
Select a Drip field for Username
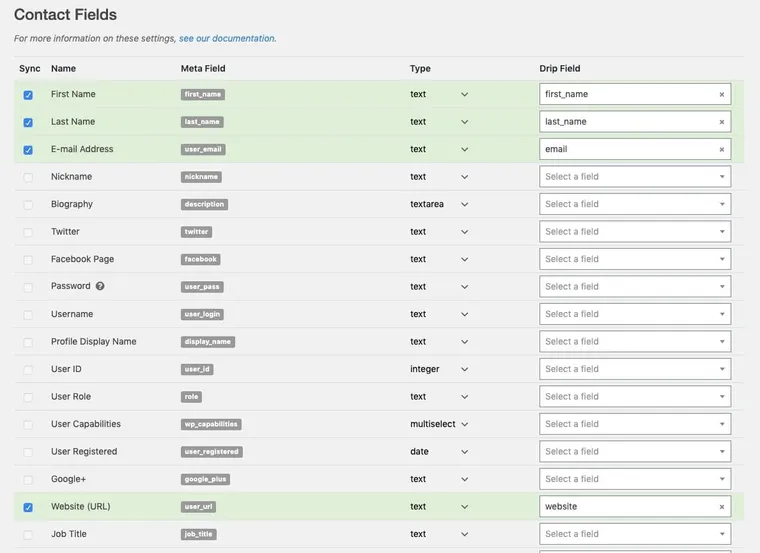coord(635,314)
